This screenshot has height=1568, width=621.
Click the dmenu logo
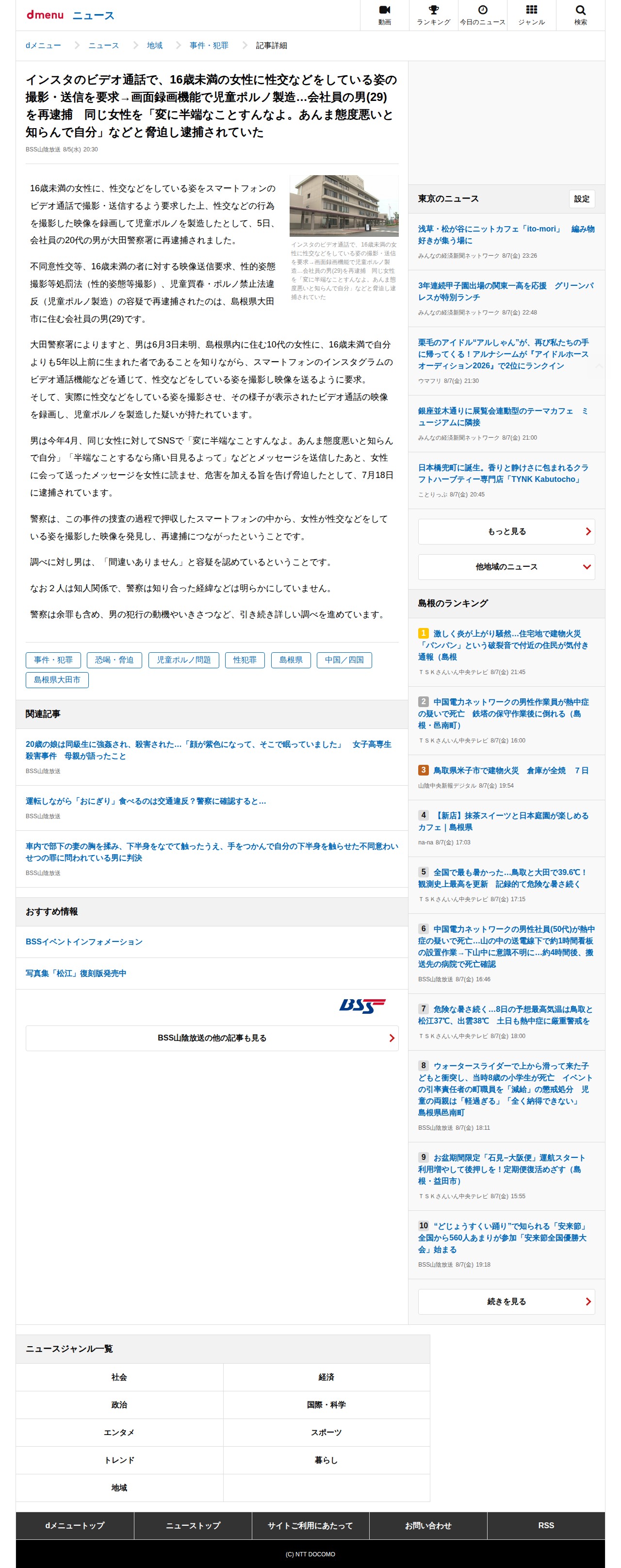point(45,15)
